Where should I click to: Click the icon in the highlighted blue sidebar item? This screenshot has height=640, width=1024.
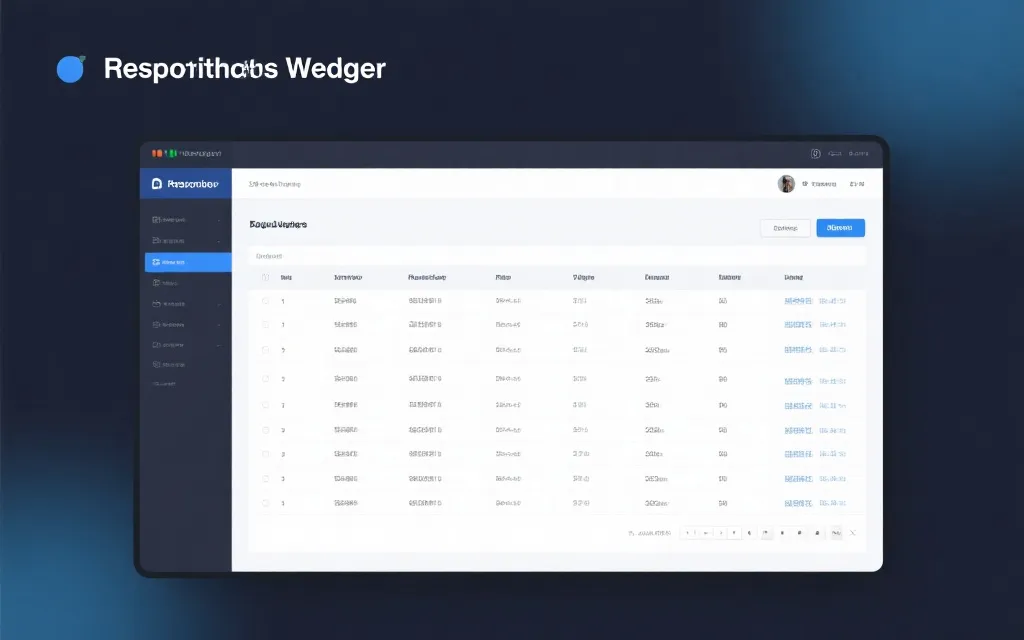[156, 262]
